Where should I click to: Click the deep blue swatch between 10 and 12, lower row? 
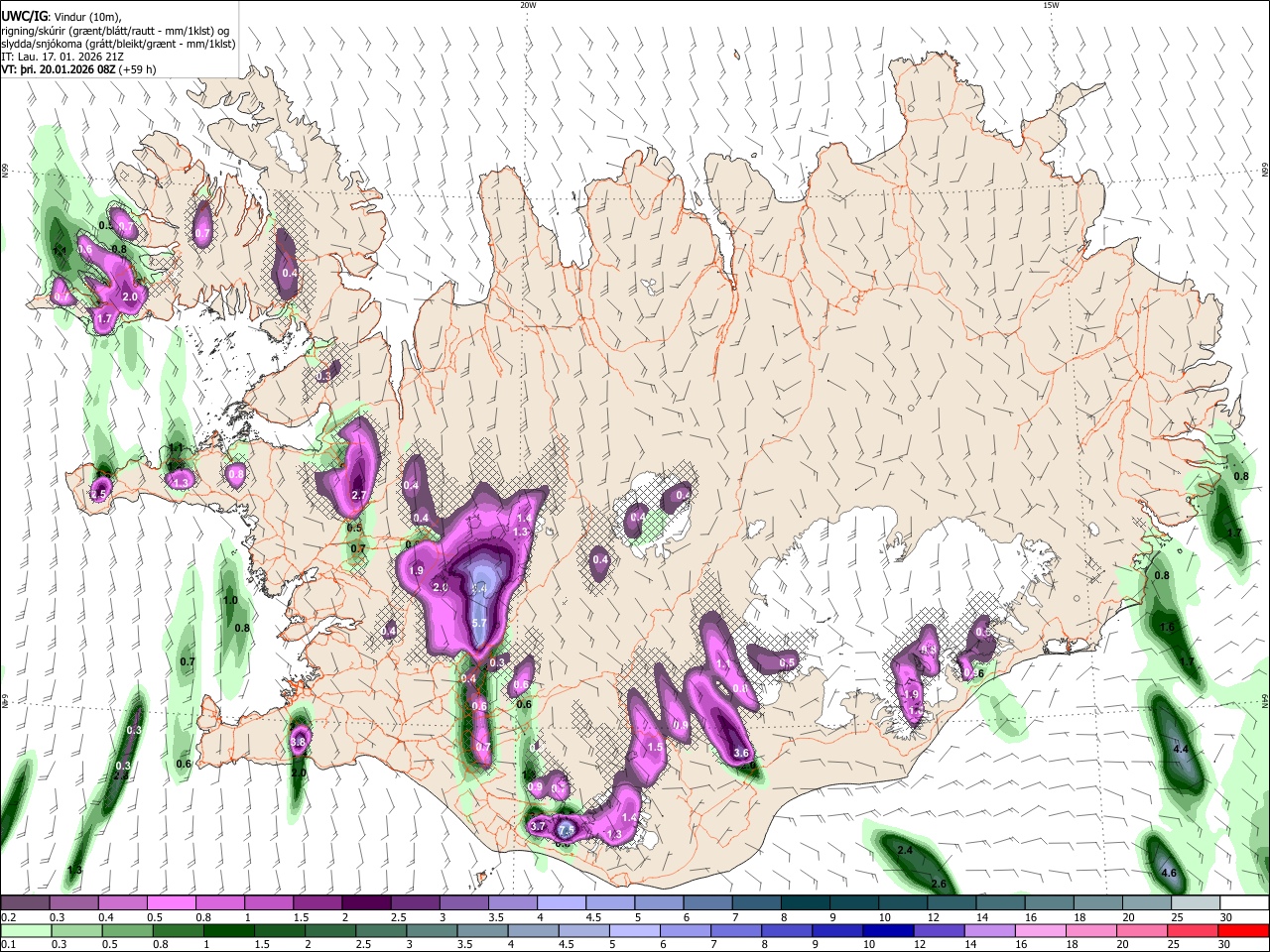[888, 930]
